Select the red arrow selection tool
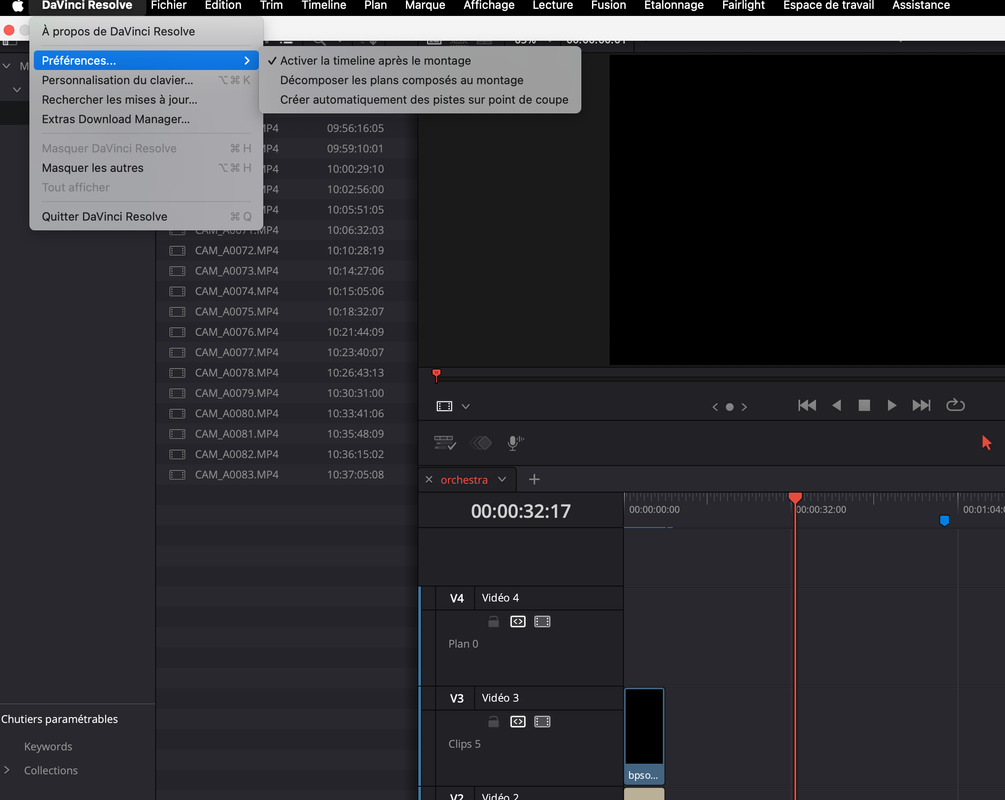This screenshot has height=800, width=1005. (986, 442)
